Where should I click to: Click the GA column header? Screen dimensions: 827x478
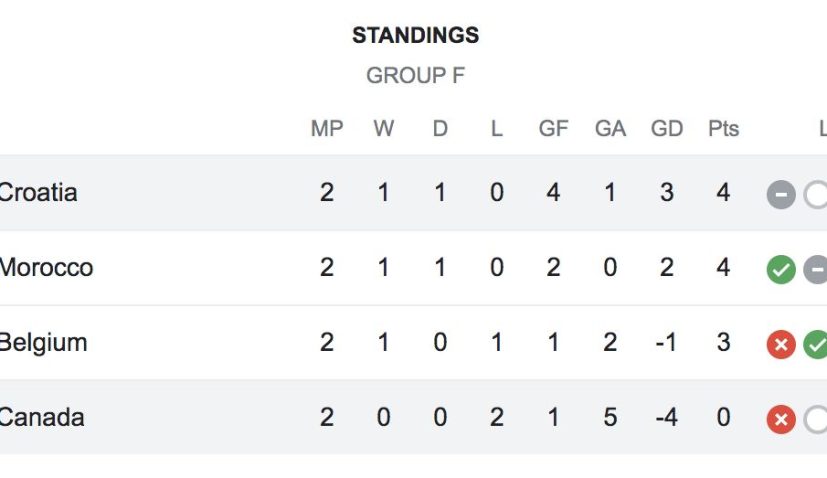pyautogui.click(x=610, y=129)
